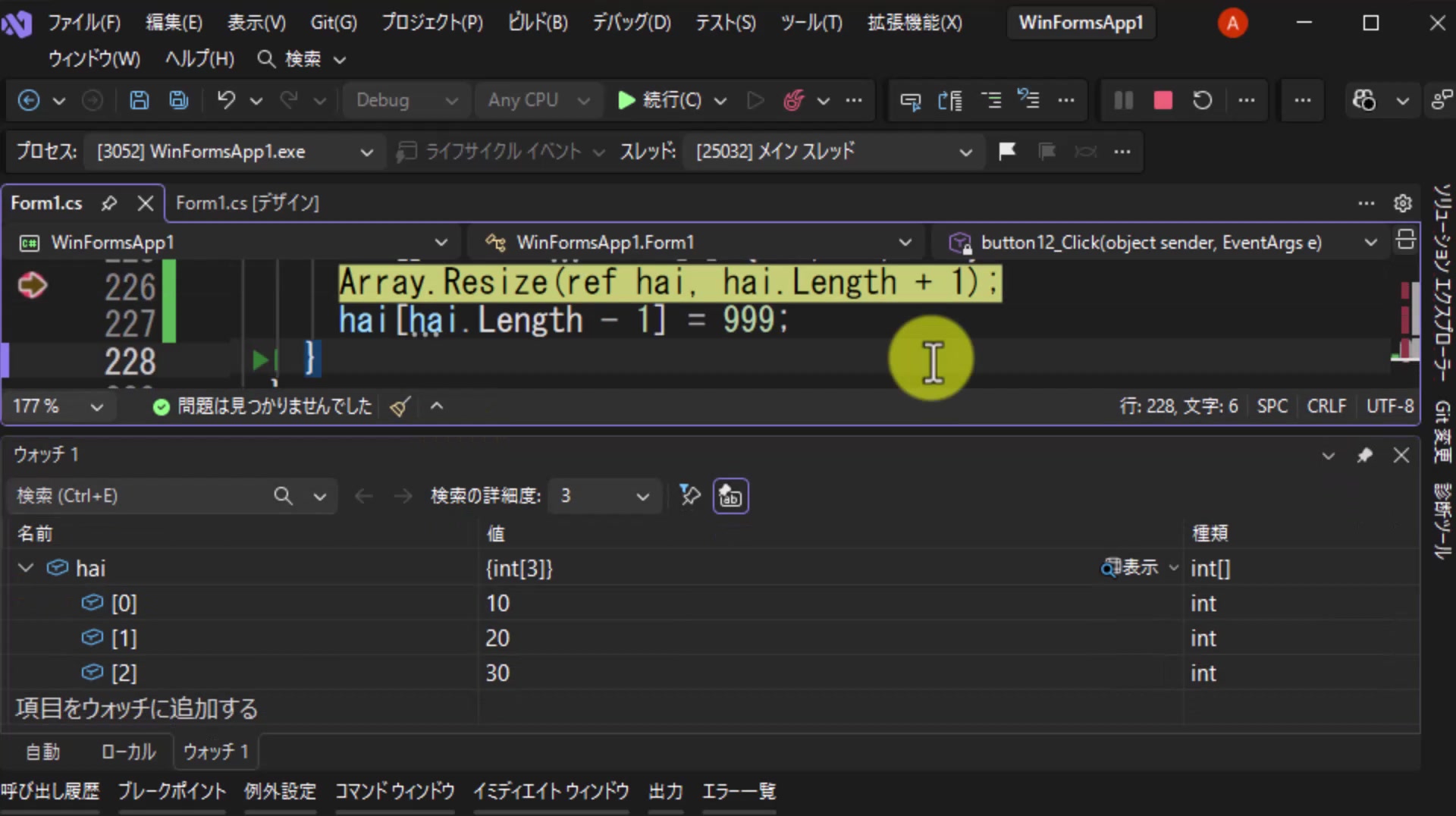
Task: Stop debugging with the red square
Action: 1163,100
